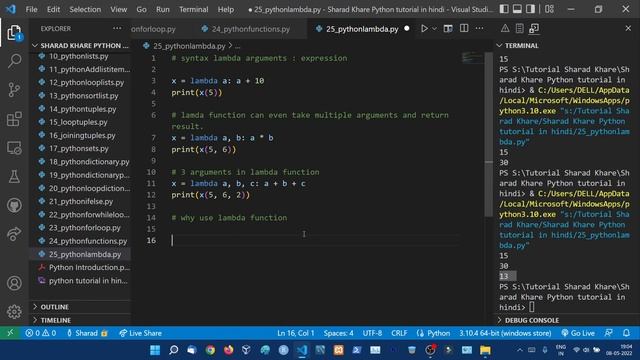This screenshot has width=640, height=360.
Task: Open 23_pythonforloop.py in explorer
Action: [84, 228]
